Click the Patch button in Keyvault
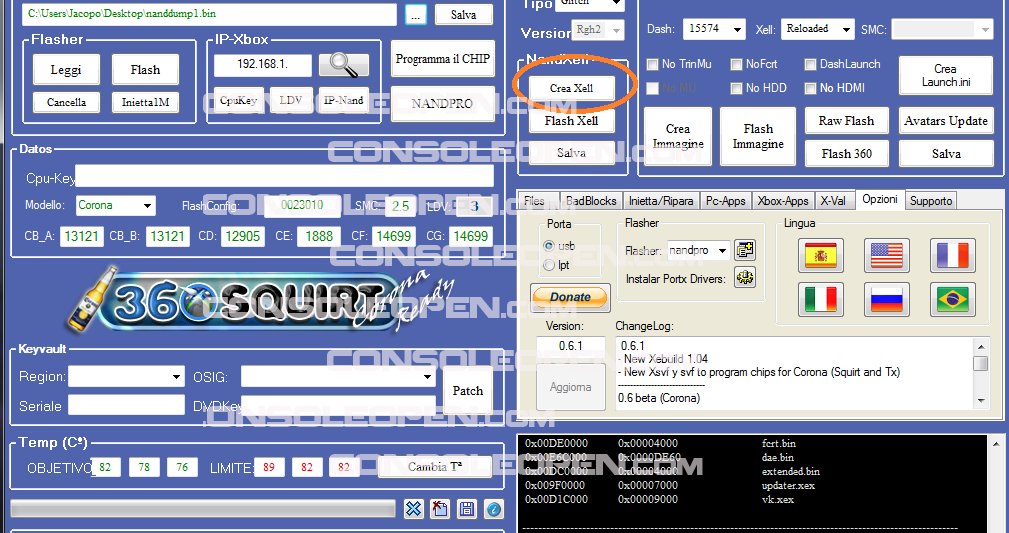 coord(468,391)
